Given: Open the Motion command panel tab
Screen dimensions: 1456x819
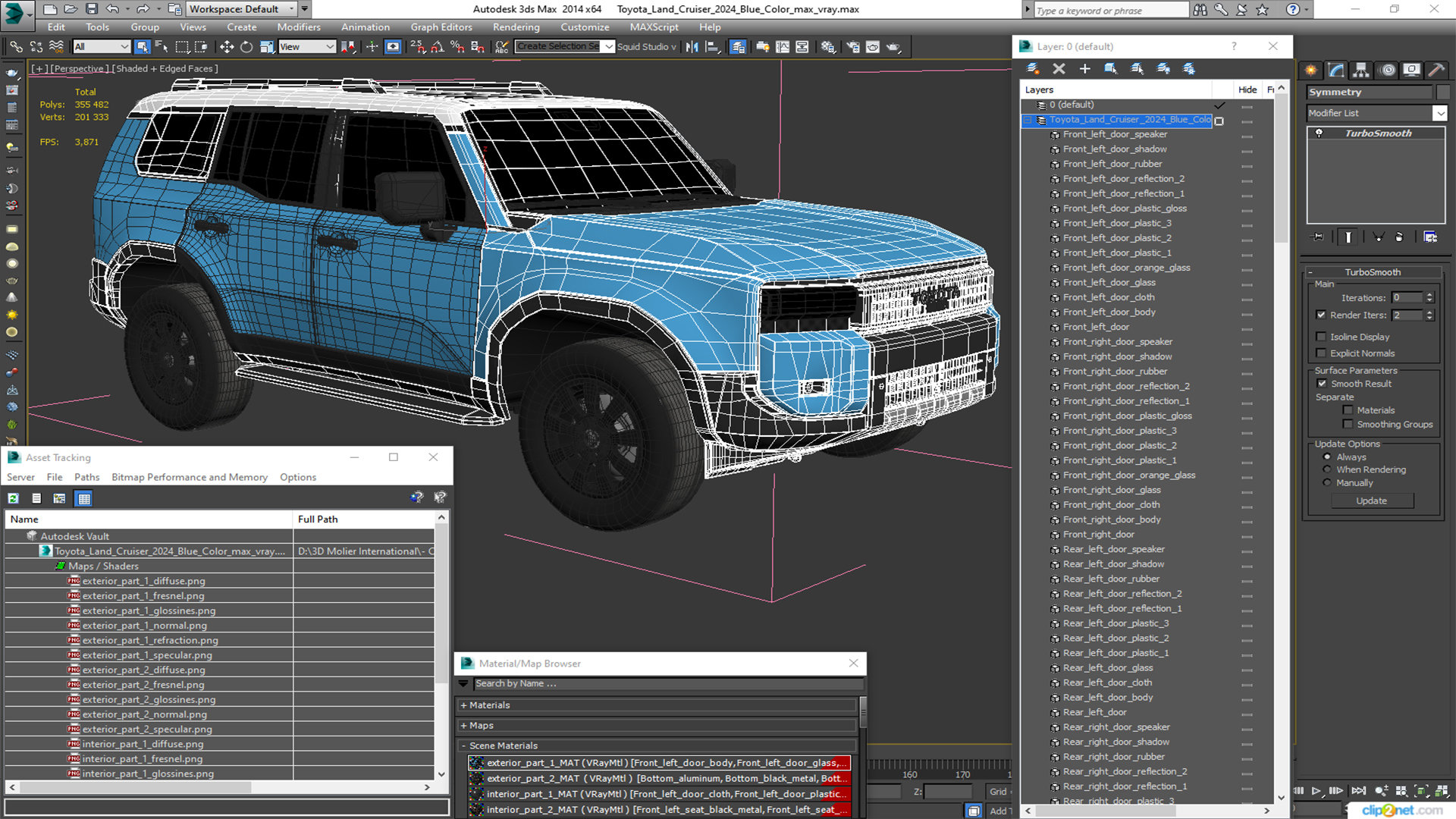Looking at the screenshot, I should 1388,71.
